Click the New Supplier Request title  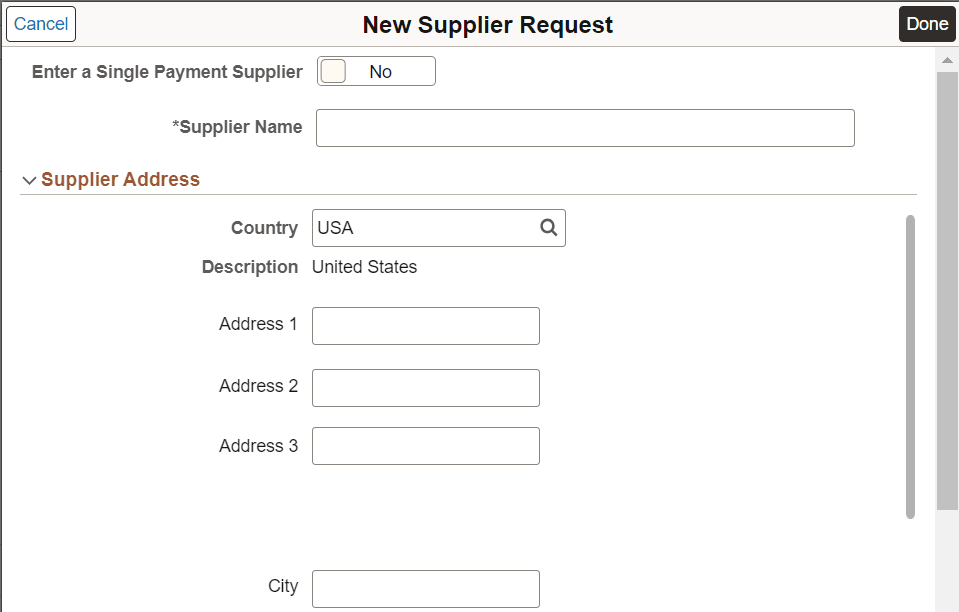click(487, 24)
